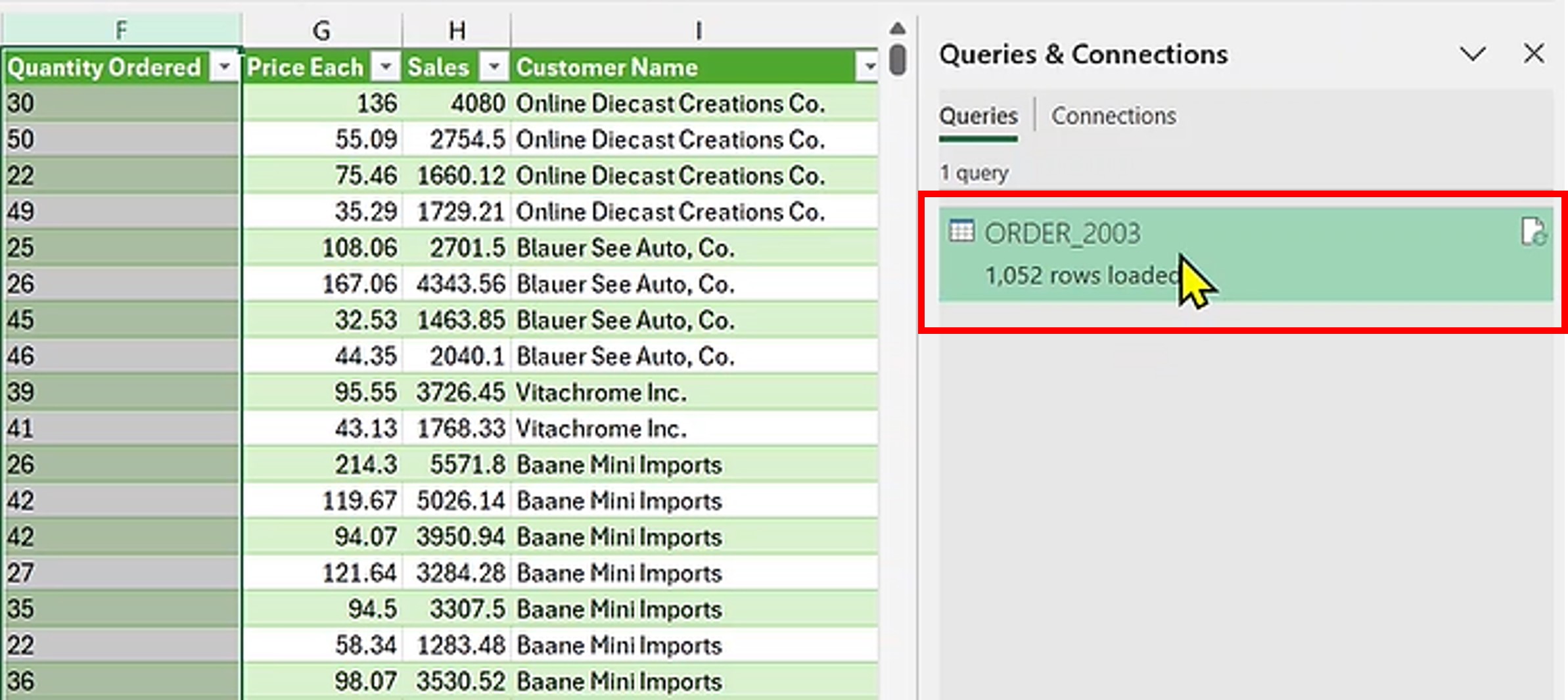
Task: Click the table icon beside ORDER_2003
Action: (x=961, y=231)
